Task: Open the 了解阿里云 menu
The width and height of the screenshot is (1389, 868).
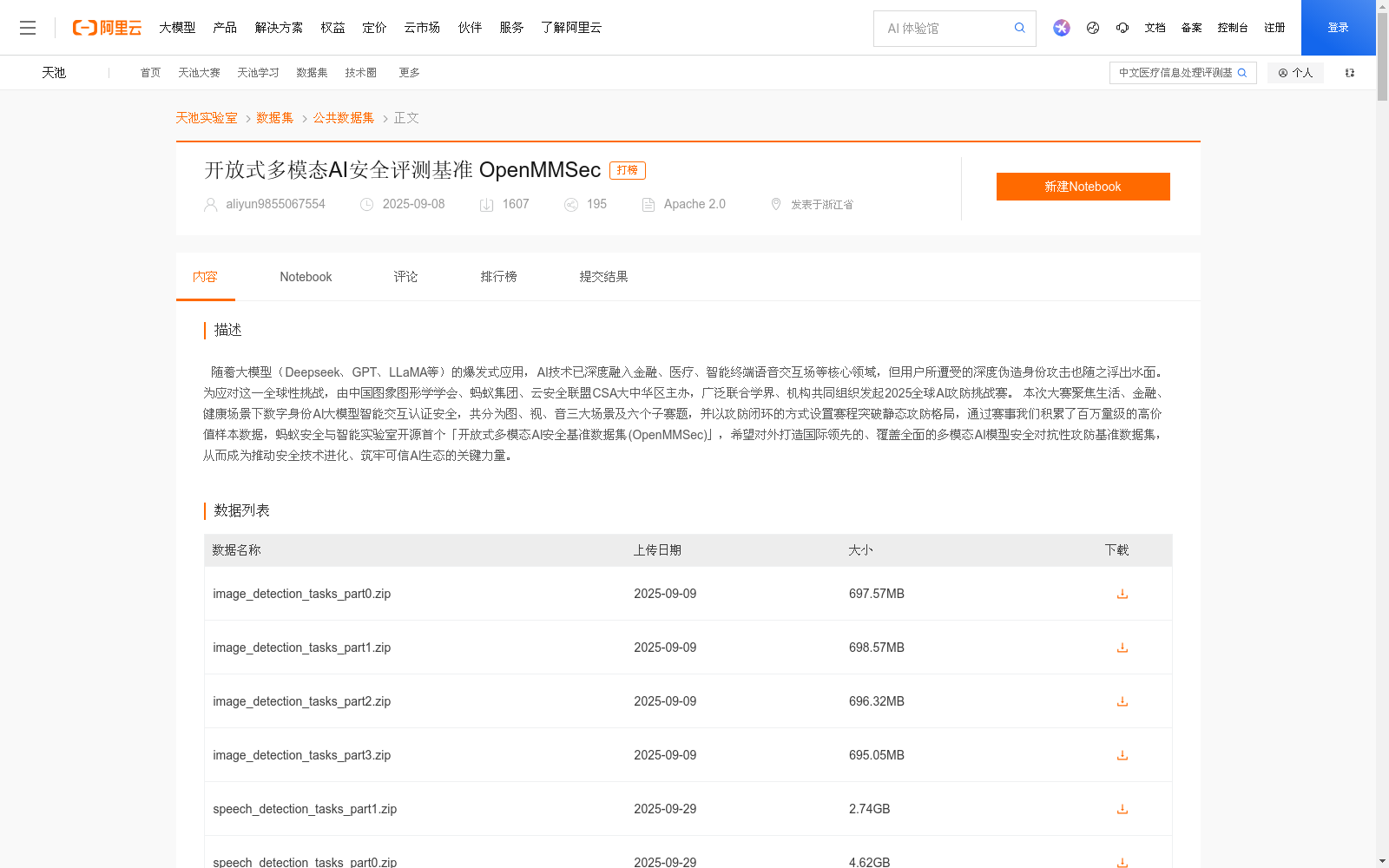Action: point(570,27)
